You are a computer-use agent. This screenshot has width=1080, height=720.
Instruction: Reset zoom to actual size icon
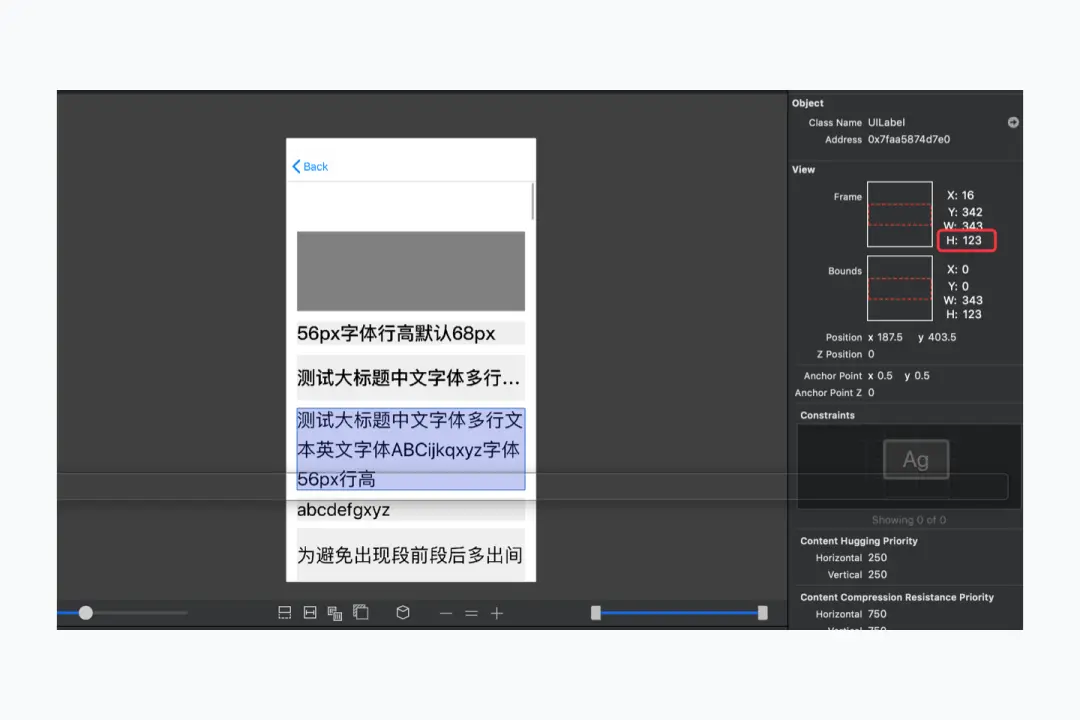(x=471, y=613)
